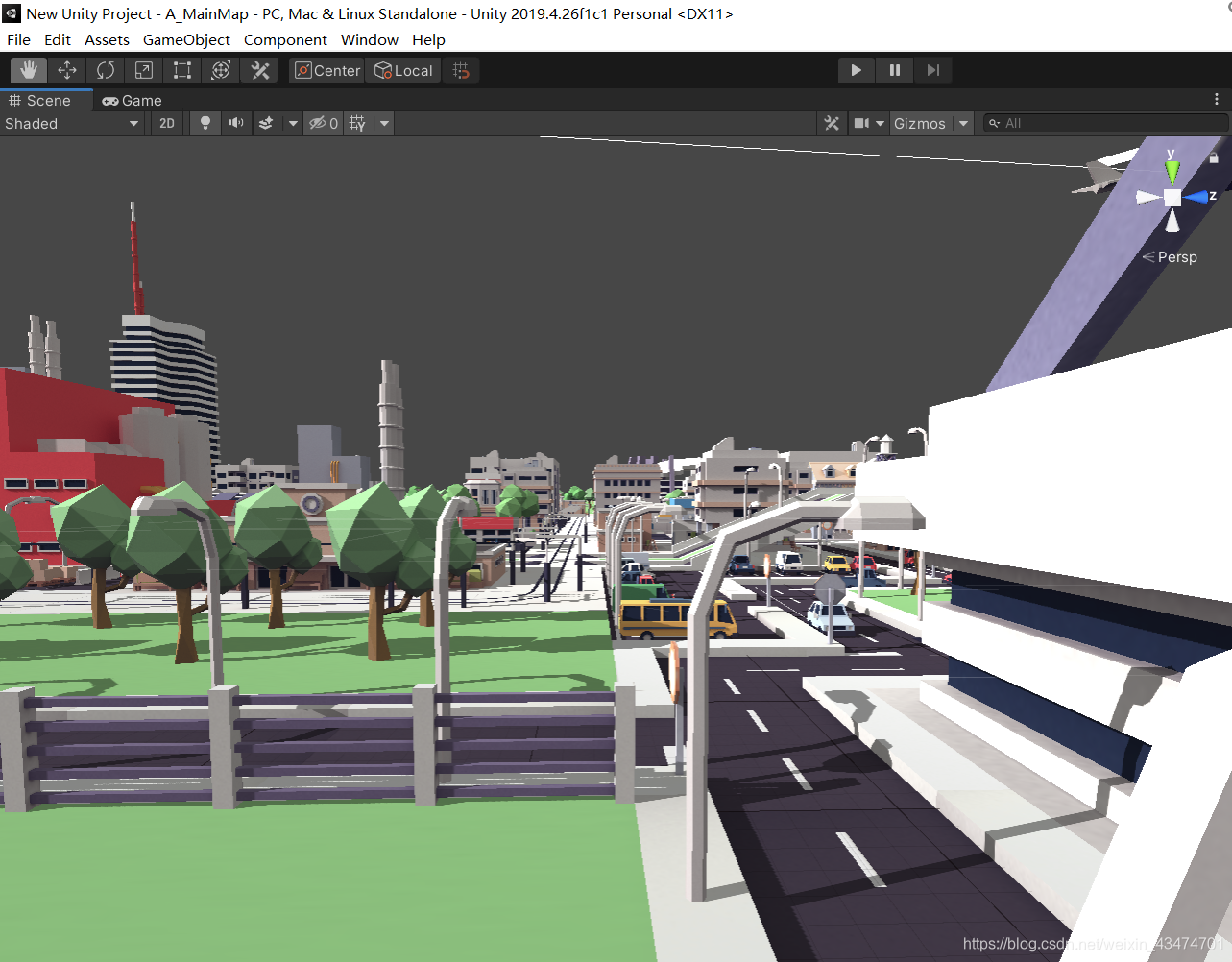The height and width of the screenshot is (962, 1232).
Task: Toggle hidden objects visibility counter
Action: (323, 123)
